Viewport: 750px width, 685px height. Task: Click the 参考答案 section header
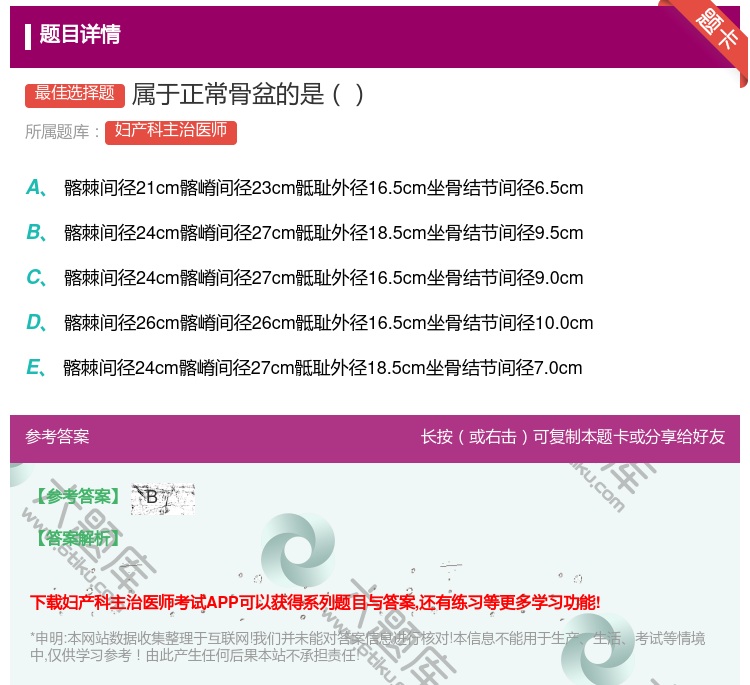57,437
